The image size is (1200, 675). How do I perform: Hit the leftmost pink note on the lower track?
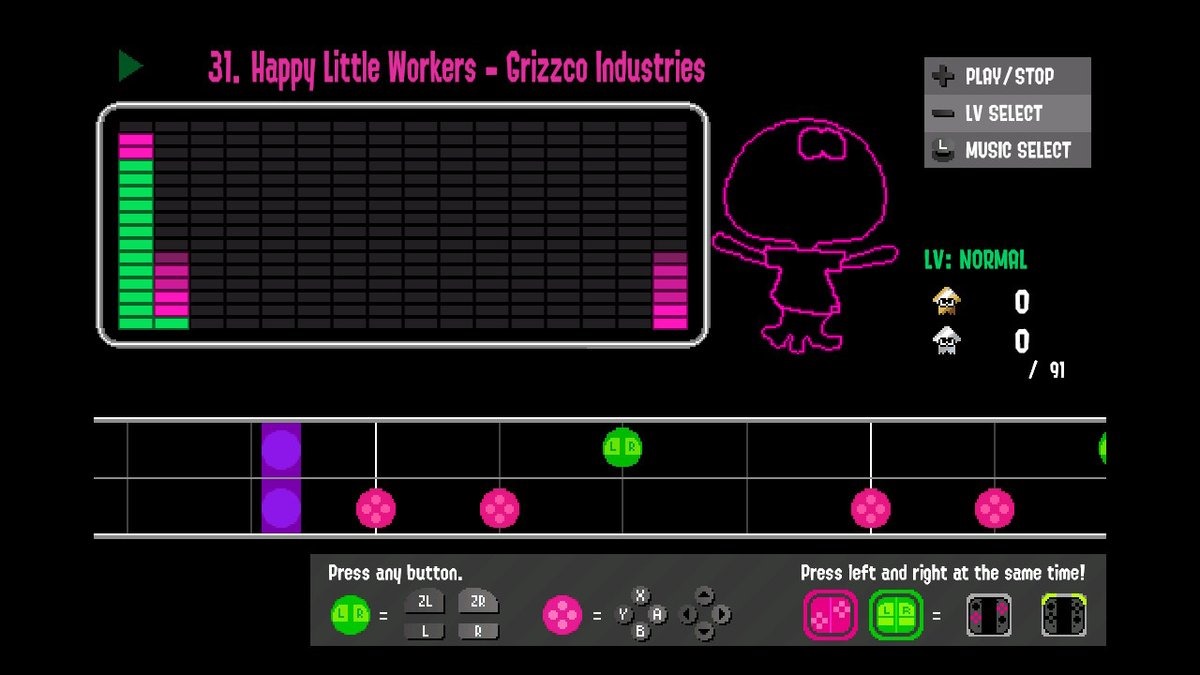[x=376, y=508]
